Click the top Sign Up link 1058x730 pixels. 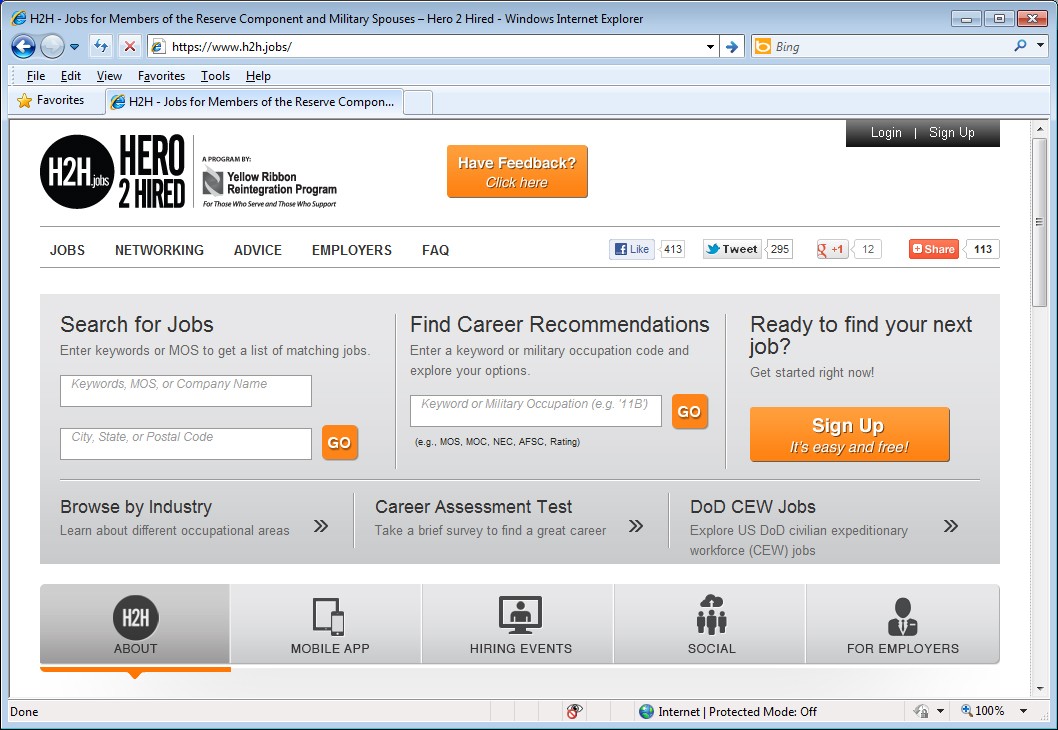click(951, 133)
